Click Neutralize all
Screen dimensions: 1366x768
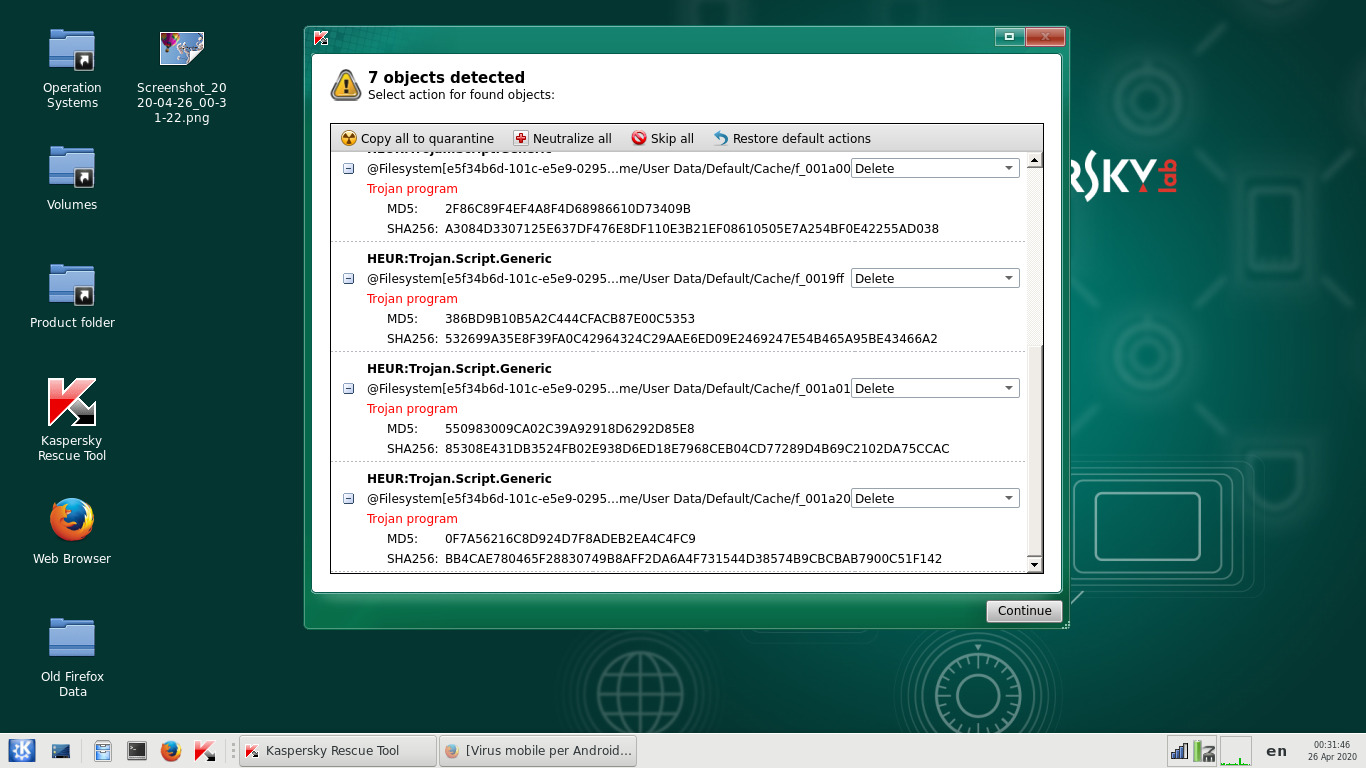(562, 138)
